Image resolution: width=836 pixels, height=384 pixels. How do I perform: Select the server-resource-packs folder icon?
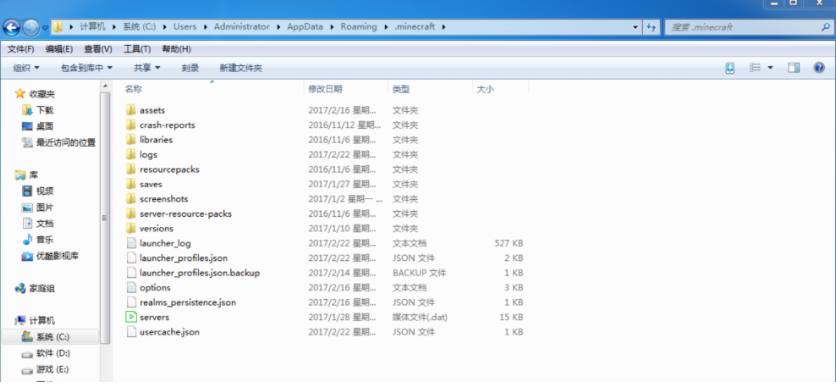pyautogui.click(x=131, y=214)
